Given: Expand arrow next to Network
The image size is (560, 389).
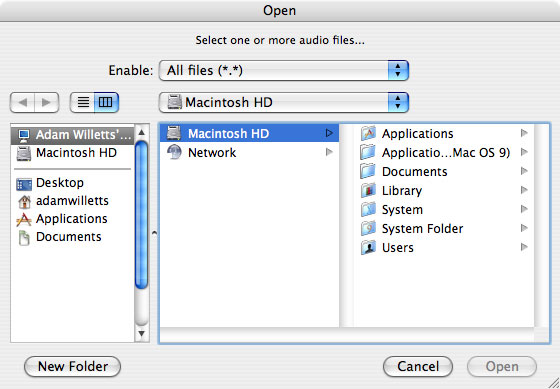Looking at the screenshot, I should [329, 153].
